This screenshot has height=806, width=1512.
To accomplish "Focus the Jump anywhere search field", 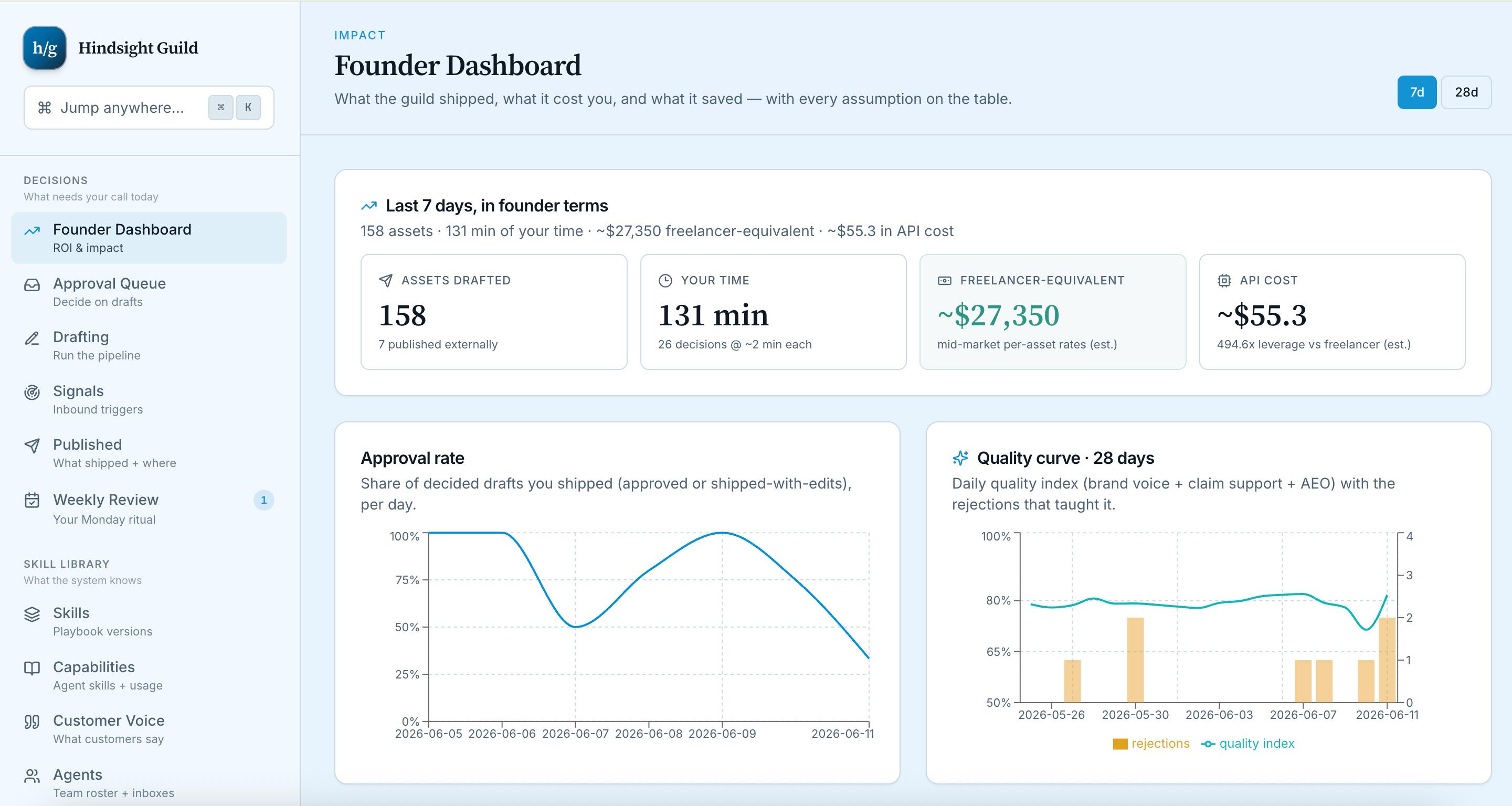I will click(149, 108).
